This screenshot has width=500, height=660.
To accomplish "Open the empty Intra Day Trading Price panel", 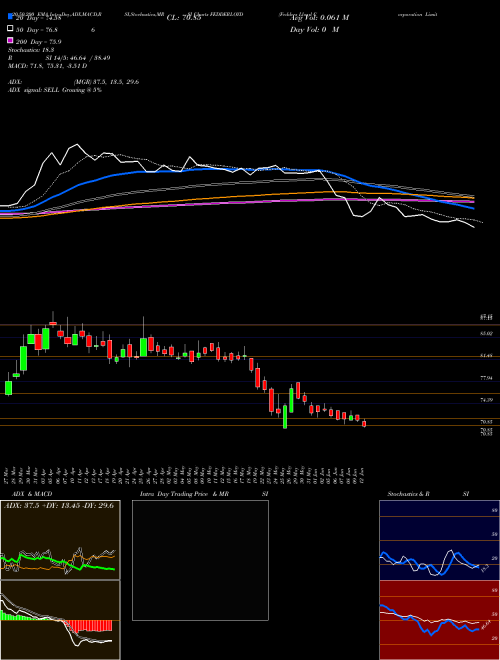I will pyautogui.click(x=200, y=560).
